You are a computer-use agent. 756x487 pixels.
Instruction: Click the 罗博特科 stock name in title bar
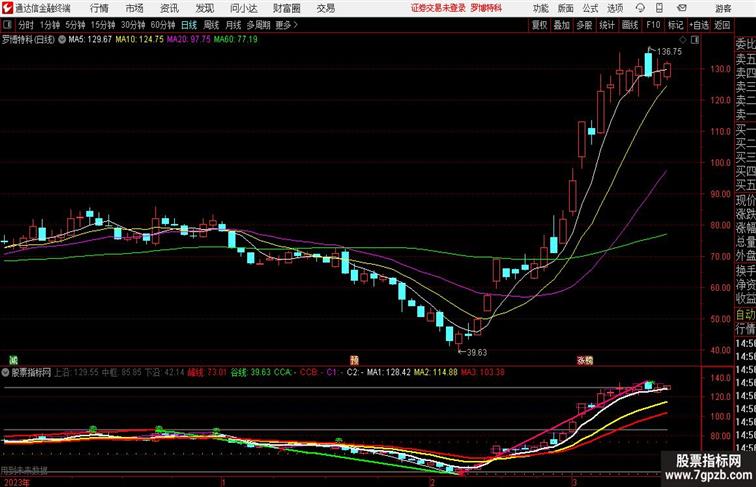click(x=486, y=8)
